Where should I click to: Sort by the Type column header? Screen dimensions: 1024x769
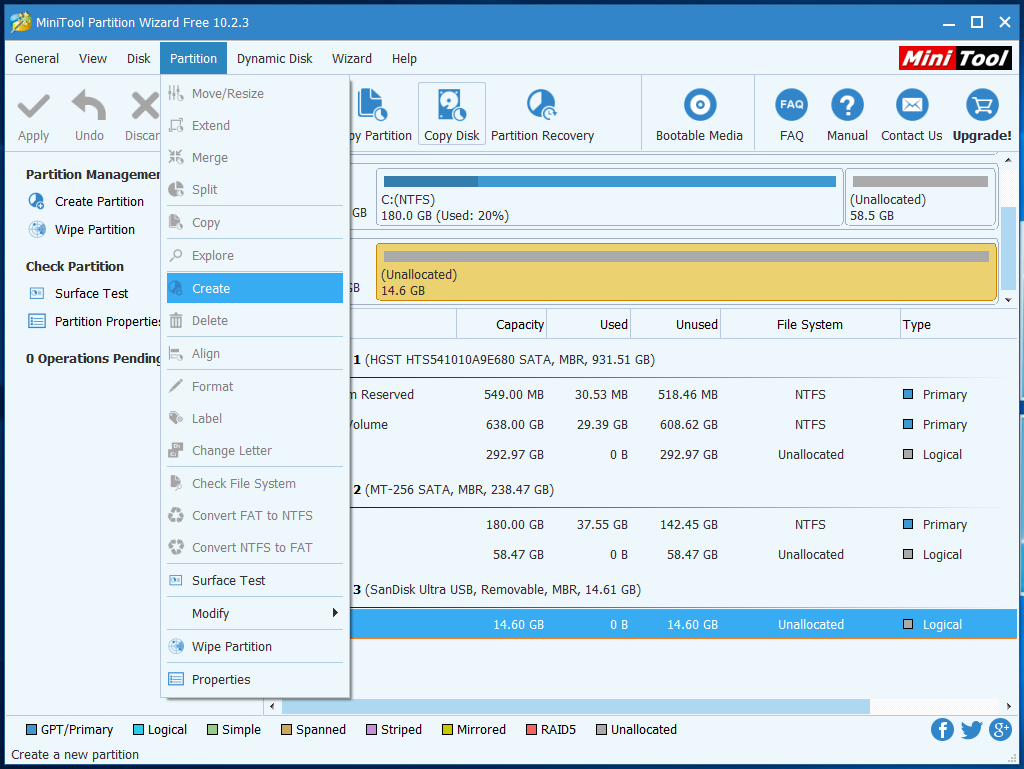[958, 325]
